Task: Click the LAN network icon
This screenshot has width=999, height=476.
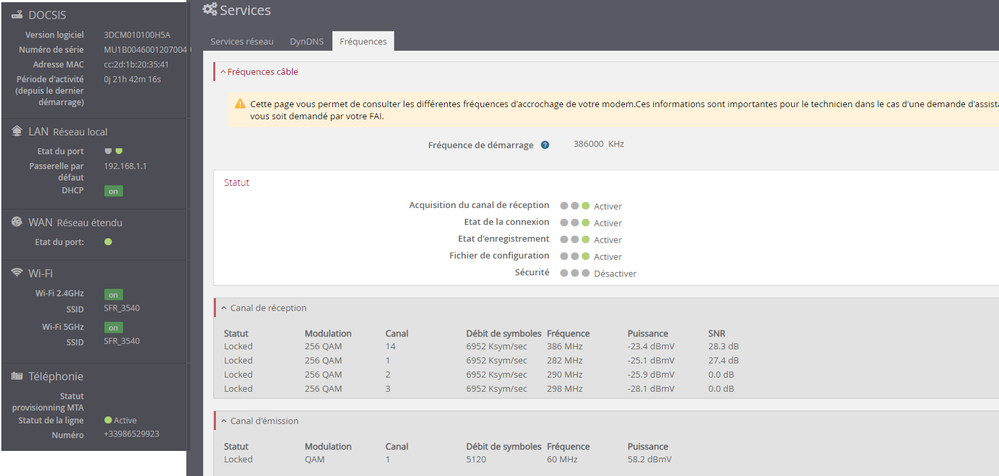Action: point(17,131)
